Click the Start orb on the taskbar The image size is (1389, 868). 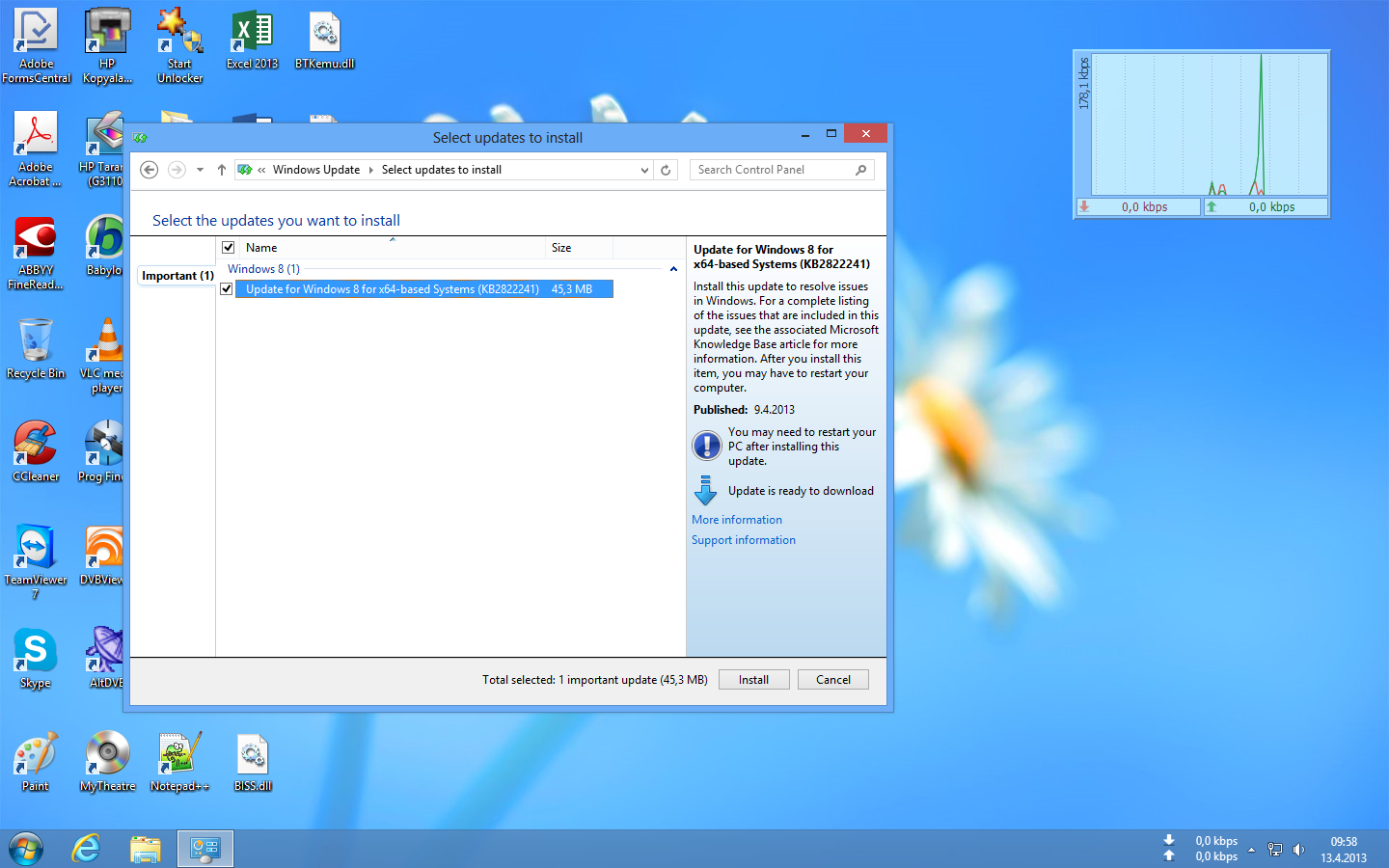[26, 850]
